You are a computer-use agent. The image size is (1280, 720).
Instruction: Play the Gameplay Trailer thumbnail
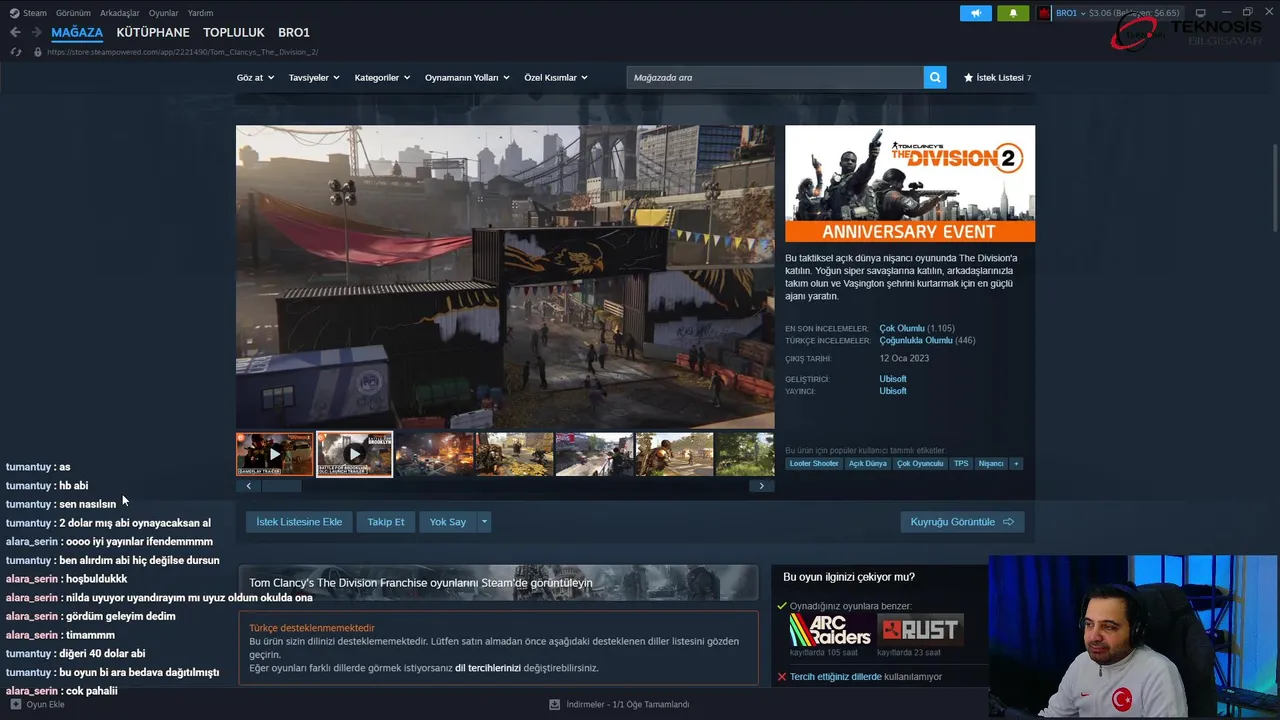tap(274, 454)
